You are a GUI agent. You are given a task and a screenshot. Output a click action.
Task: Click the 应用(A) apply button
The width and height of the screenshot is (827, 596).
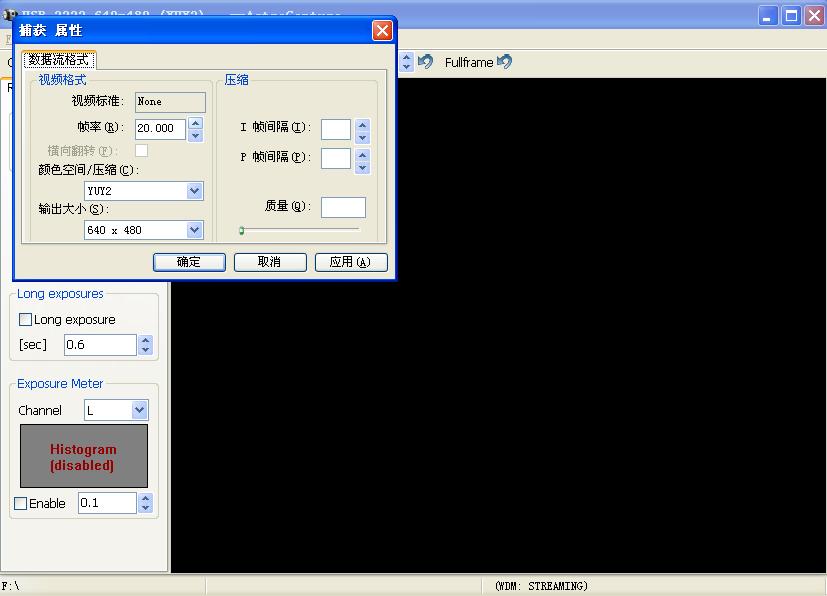point(351,262)
